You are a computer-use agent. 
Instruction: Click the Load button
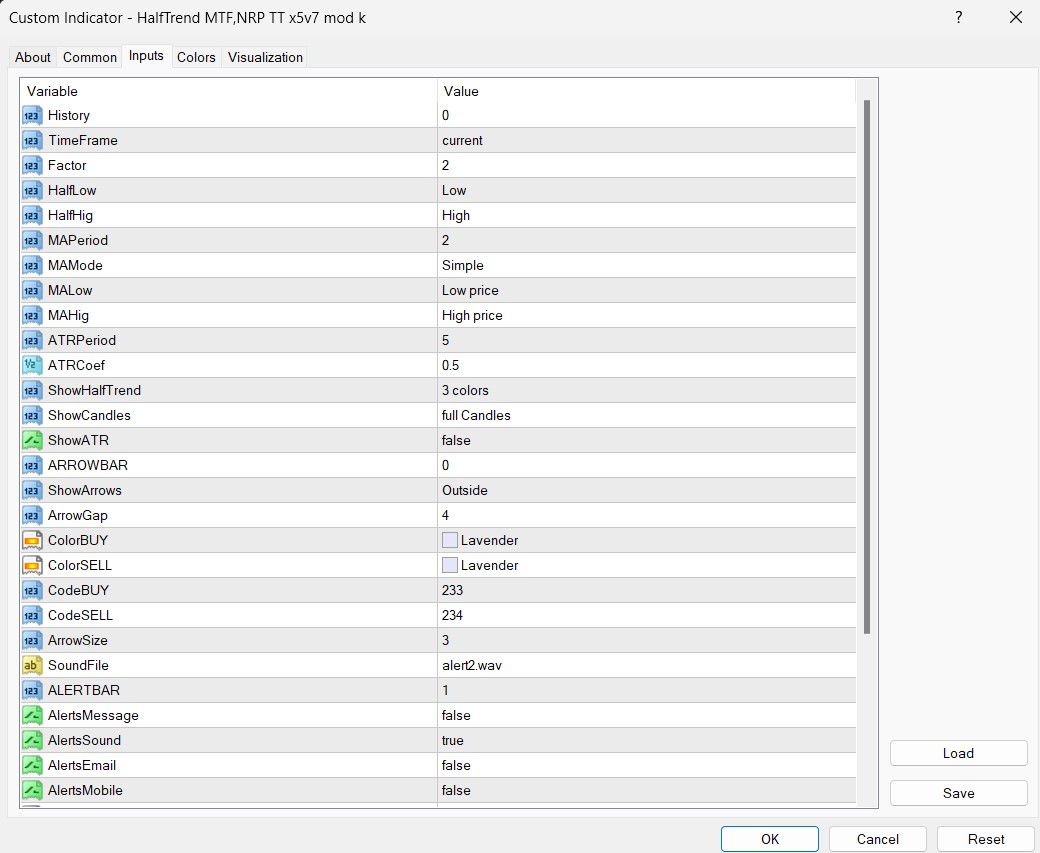(958, 753)
